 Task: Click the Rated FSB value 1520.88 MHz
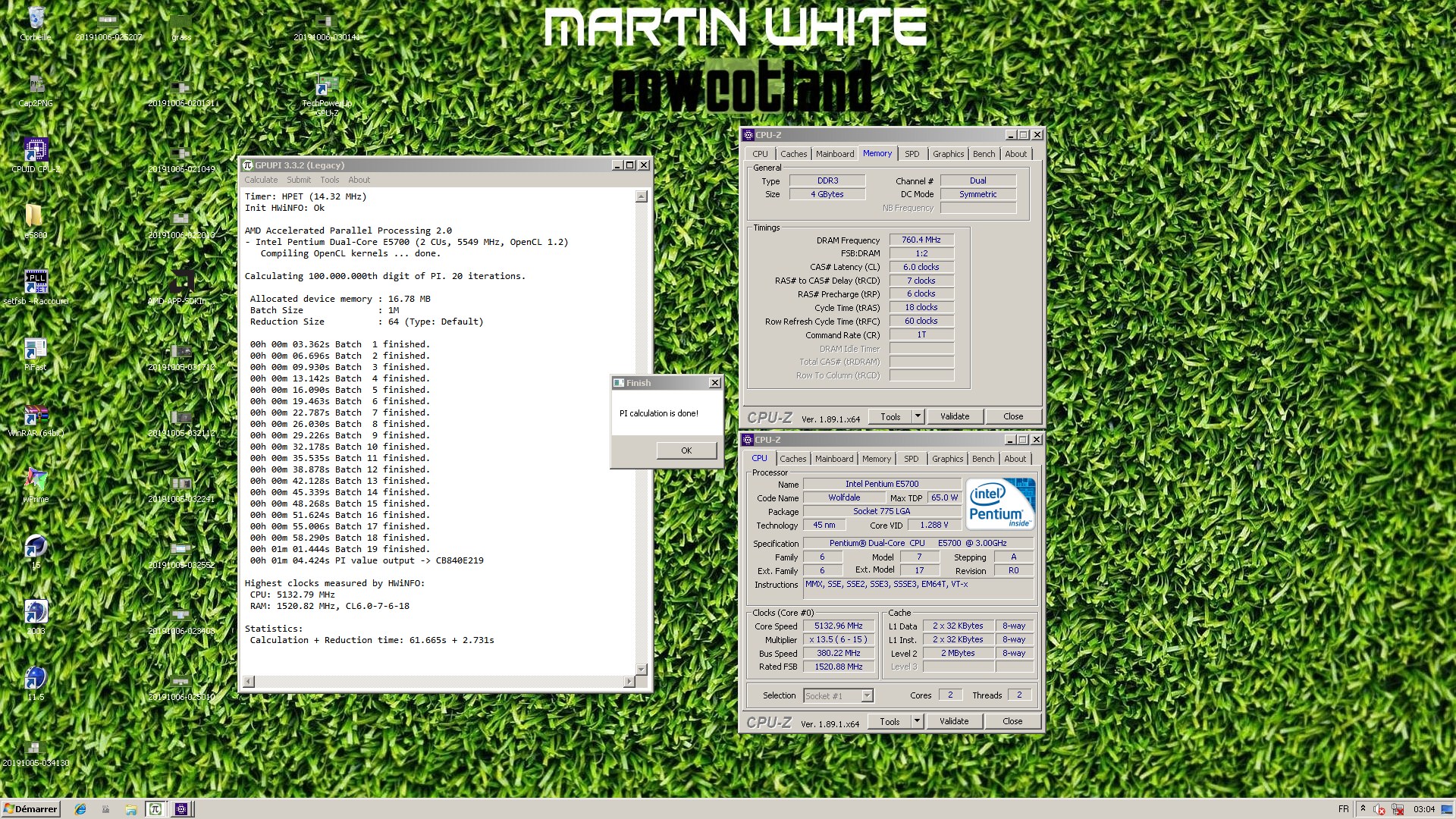(x=838, y=667)
